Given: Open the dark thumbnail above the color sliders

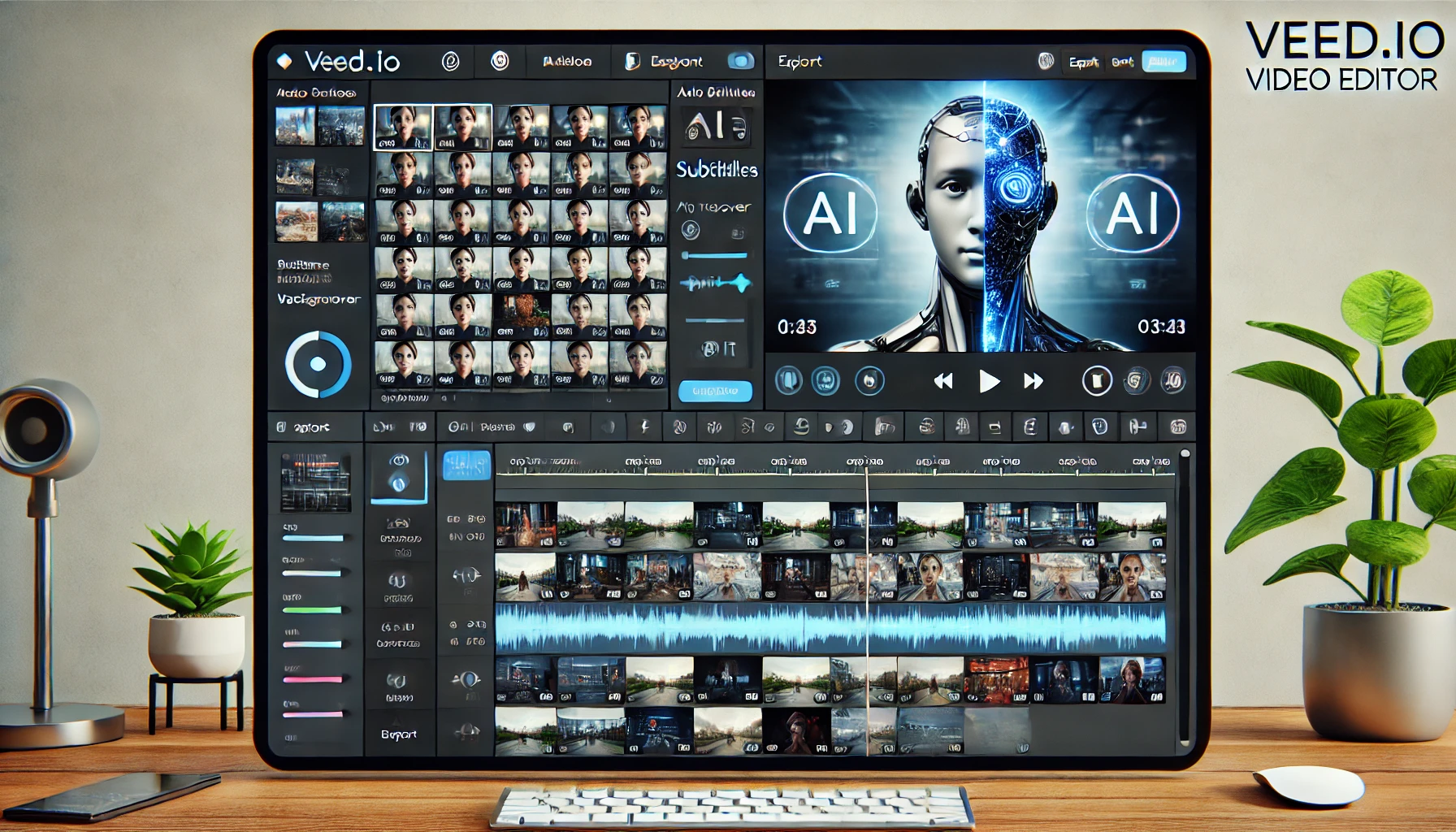Looking at the screenshot, I should click(315, 483).
